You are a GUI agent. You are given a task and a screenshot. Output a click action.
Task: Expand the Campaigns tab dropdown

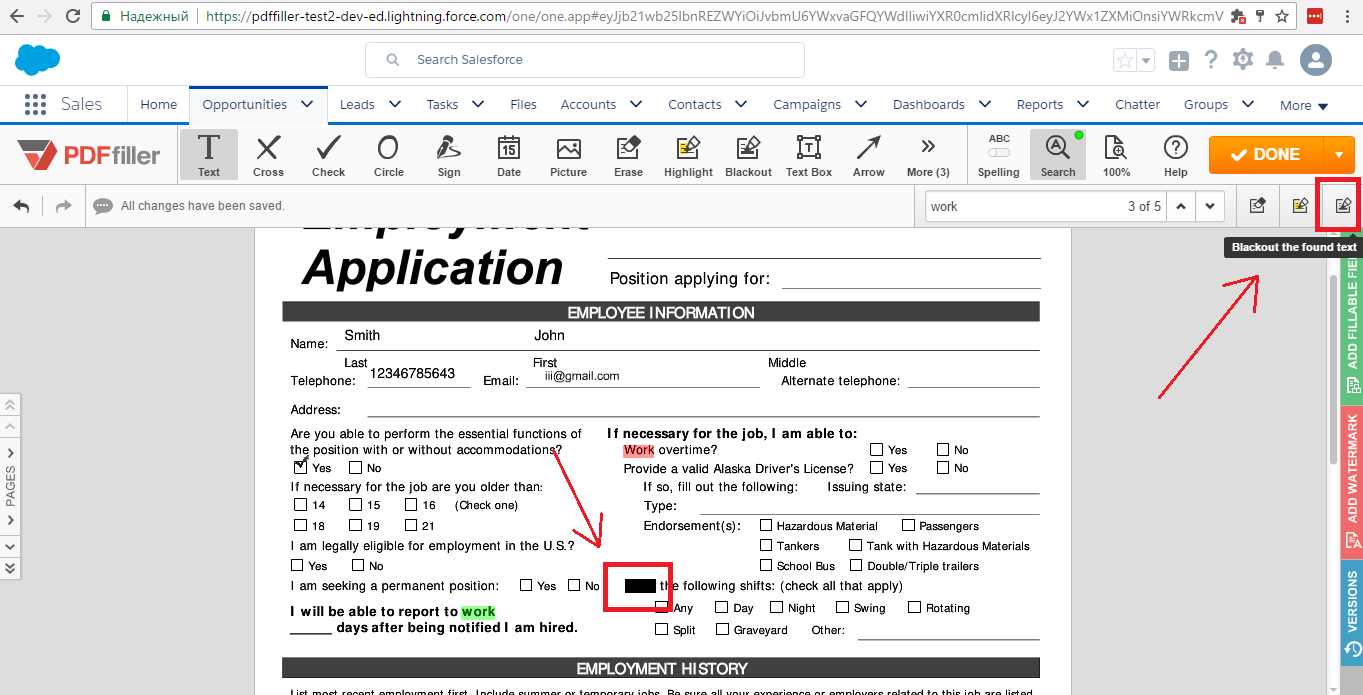pos(861,104)
